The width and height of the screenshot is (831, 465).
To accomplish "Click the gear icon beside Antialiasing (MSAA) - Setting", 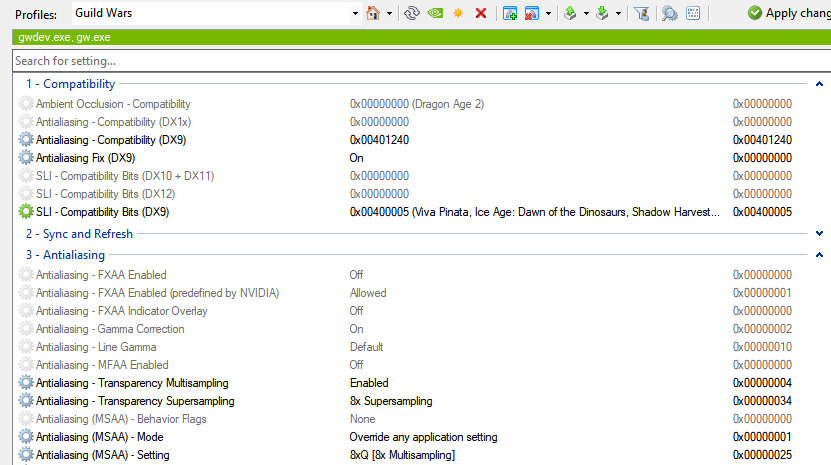I will [25, 455].
